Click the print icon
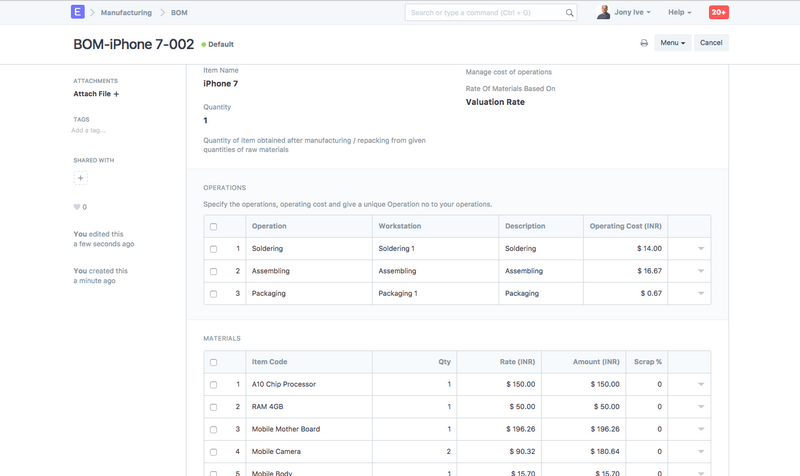Screen dimensions: 800x476 644,43
